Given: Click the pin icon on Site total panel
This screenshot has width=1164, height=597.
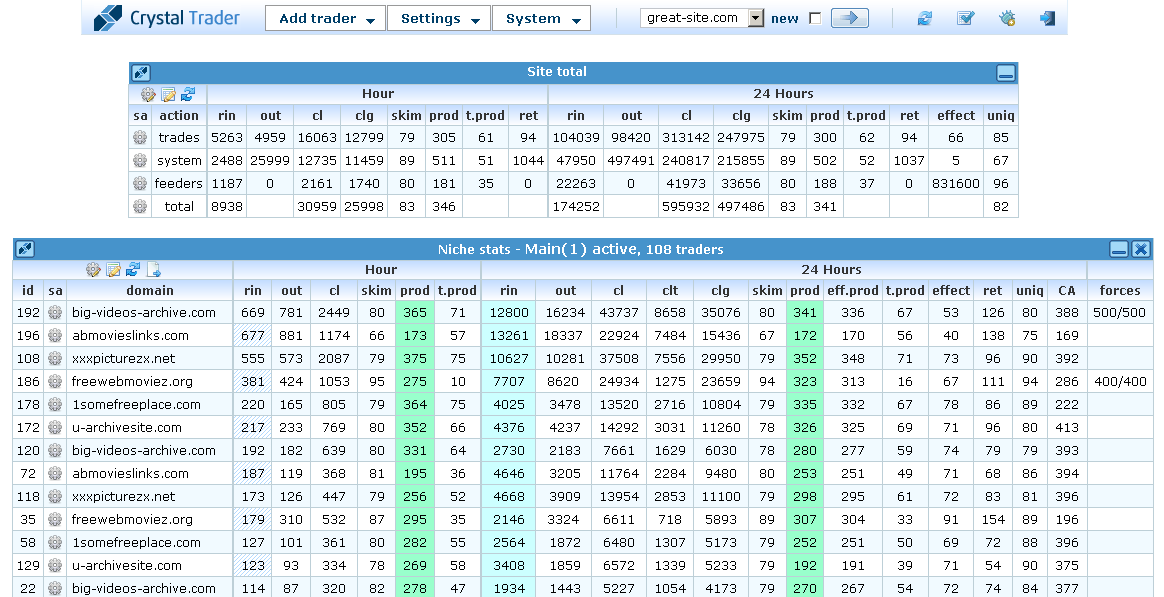Looking at the screenshot, I should tap(140, 72).
